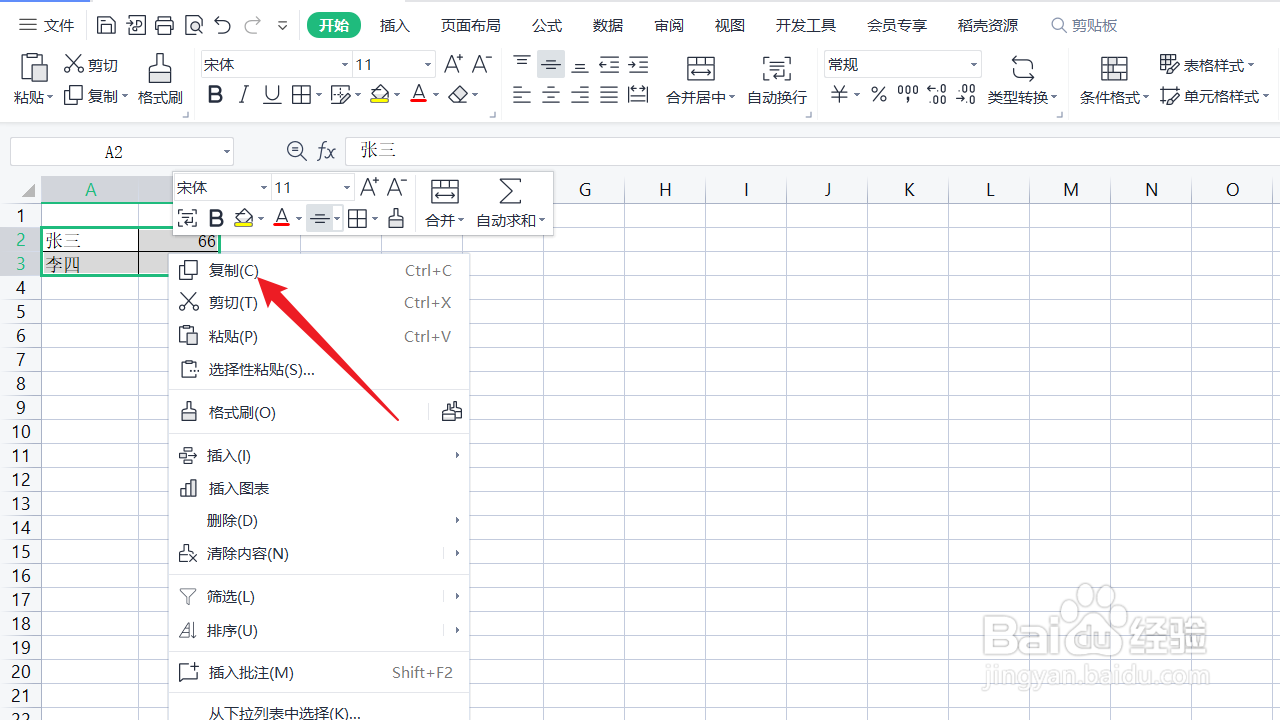This screenshot has width=1280, height=720.
Task: Switch to the 插入 ribbon tab
Action: pyautogui.click(x=395, y=25)
